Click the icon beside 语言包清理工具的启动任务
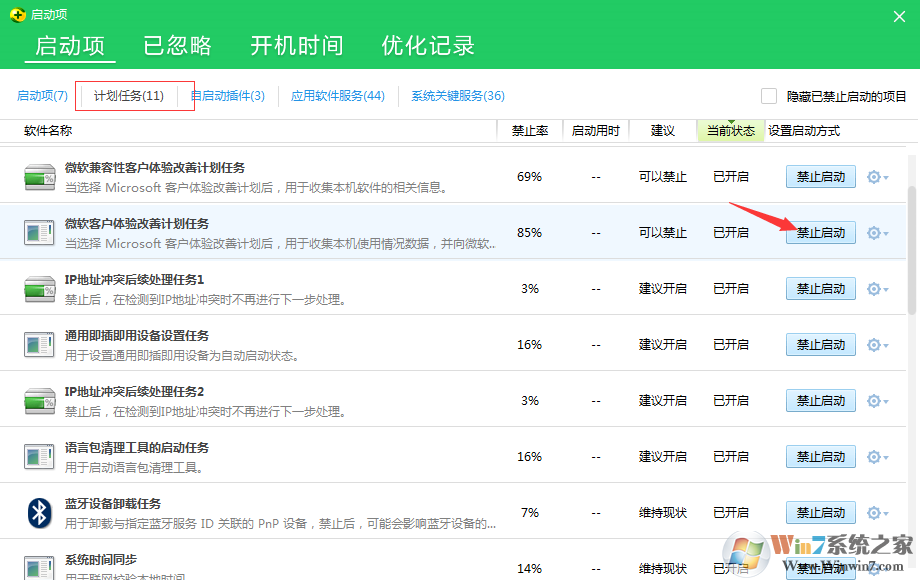The width and height of the screenshot is (920, 580). (x=39, y=457)
